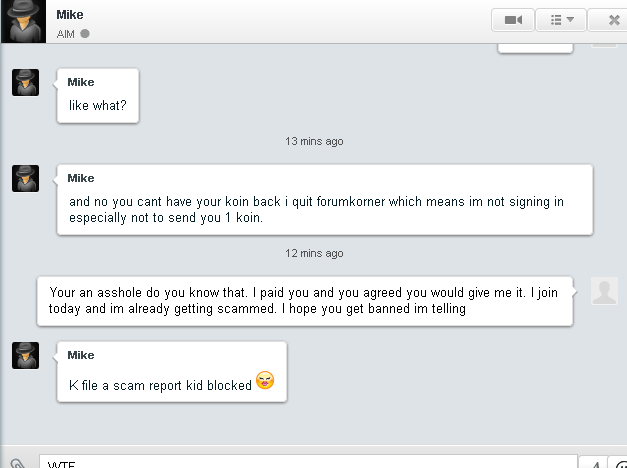Open the text formatting "A" button
The width and height of the screenshot is (627, 468).
(x=595, y=463)
